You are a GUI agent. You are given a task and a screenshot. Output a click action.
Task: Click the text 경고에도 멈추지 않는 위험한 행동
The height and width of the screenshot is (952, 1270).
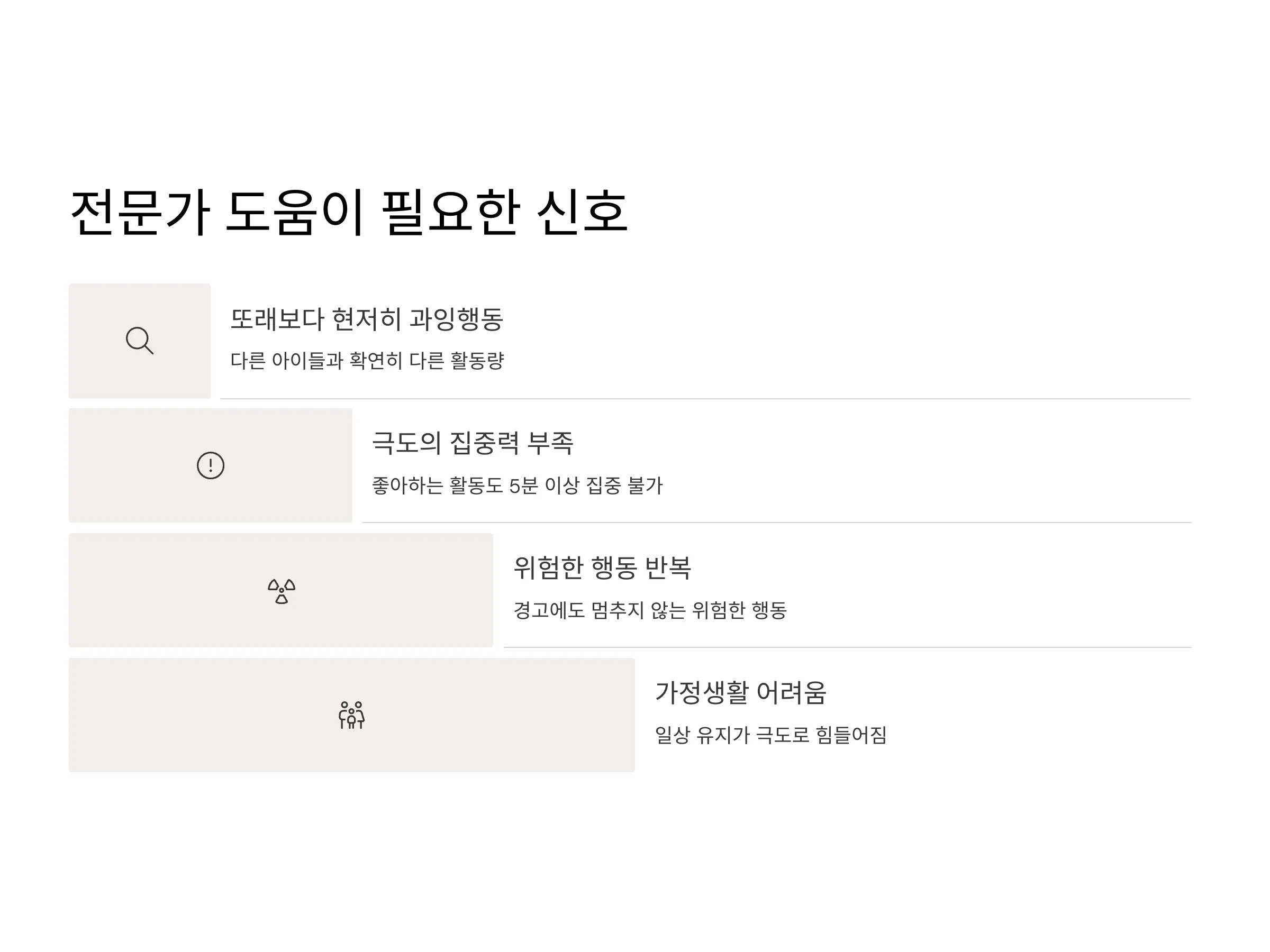[650, 610]
